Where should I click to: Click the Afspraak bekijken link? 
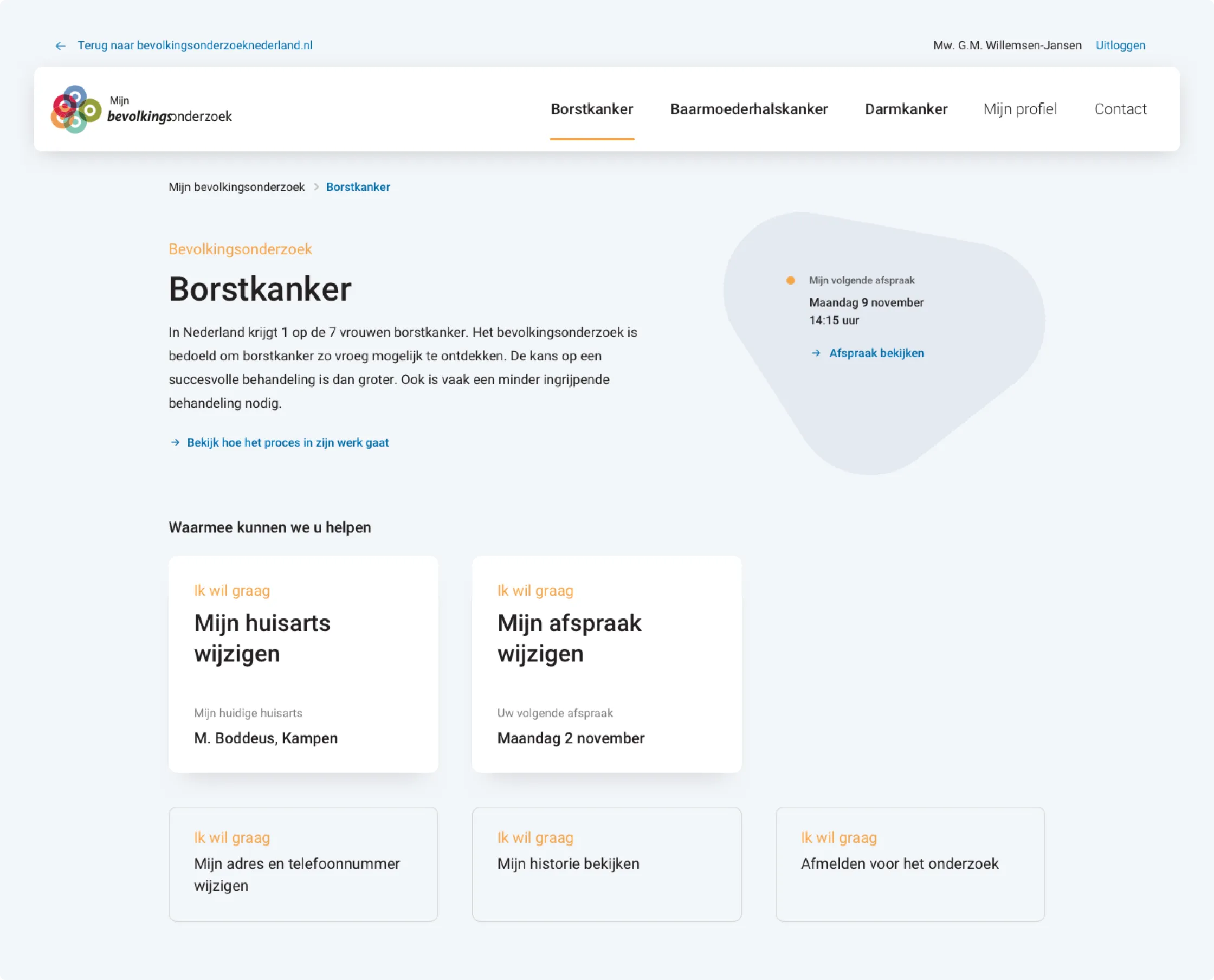(x=876, y=353)
